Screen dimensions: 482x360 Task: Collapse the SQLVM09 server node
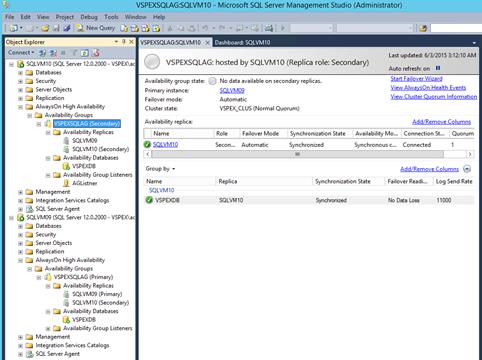(x=11, y=218)
